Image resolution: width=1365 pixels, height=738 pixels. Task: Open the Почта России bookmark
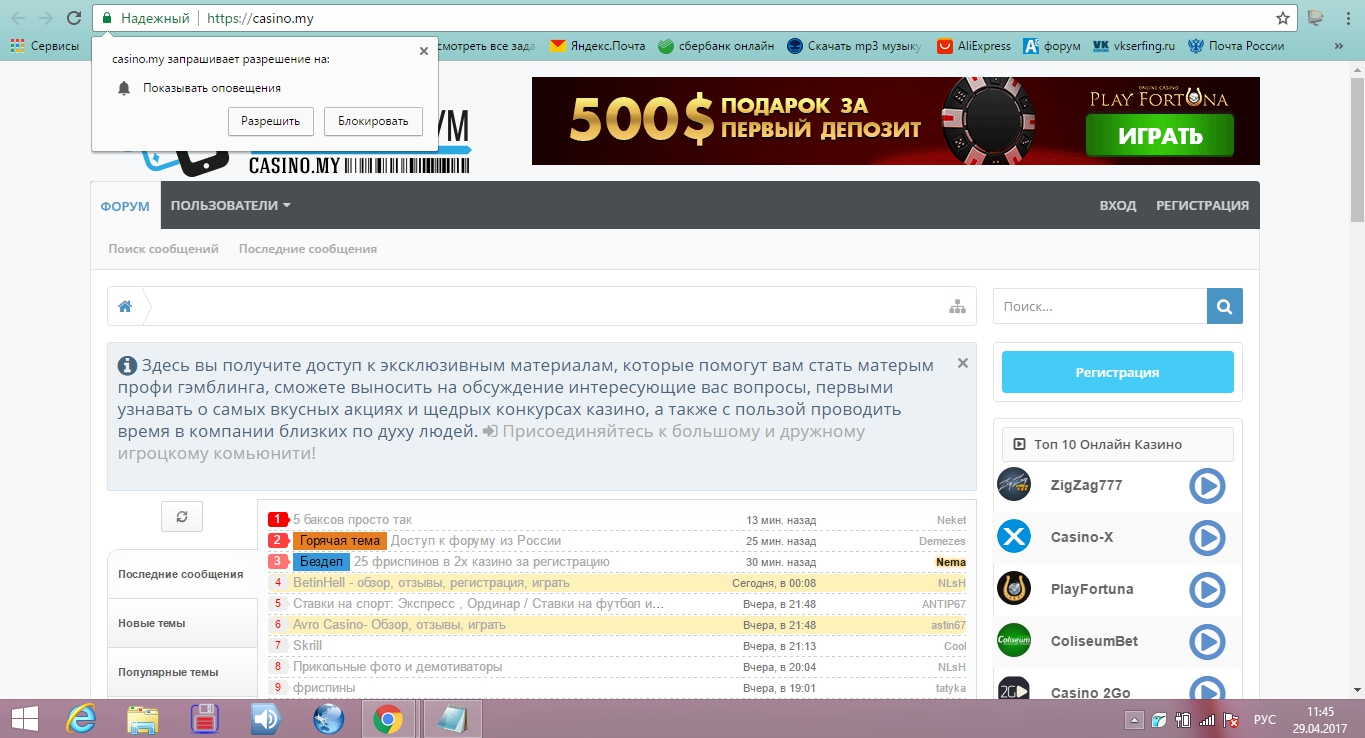(x=1236, y=46)
